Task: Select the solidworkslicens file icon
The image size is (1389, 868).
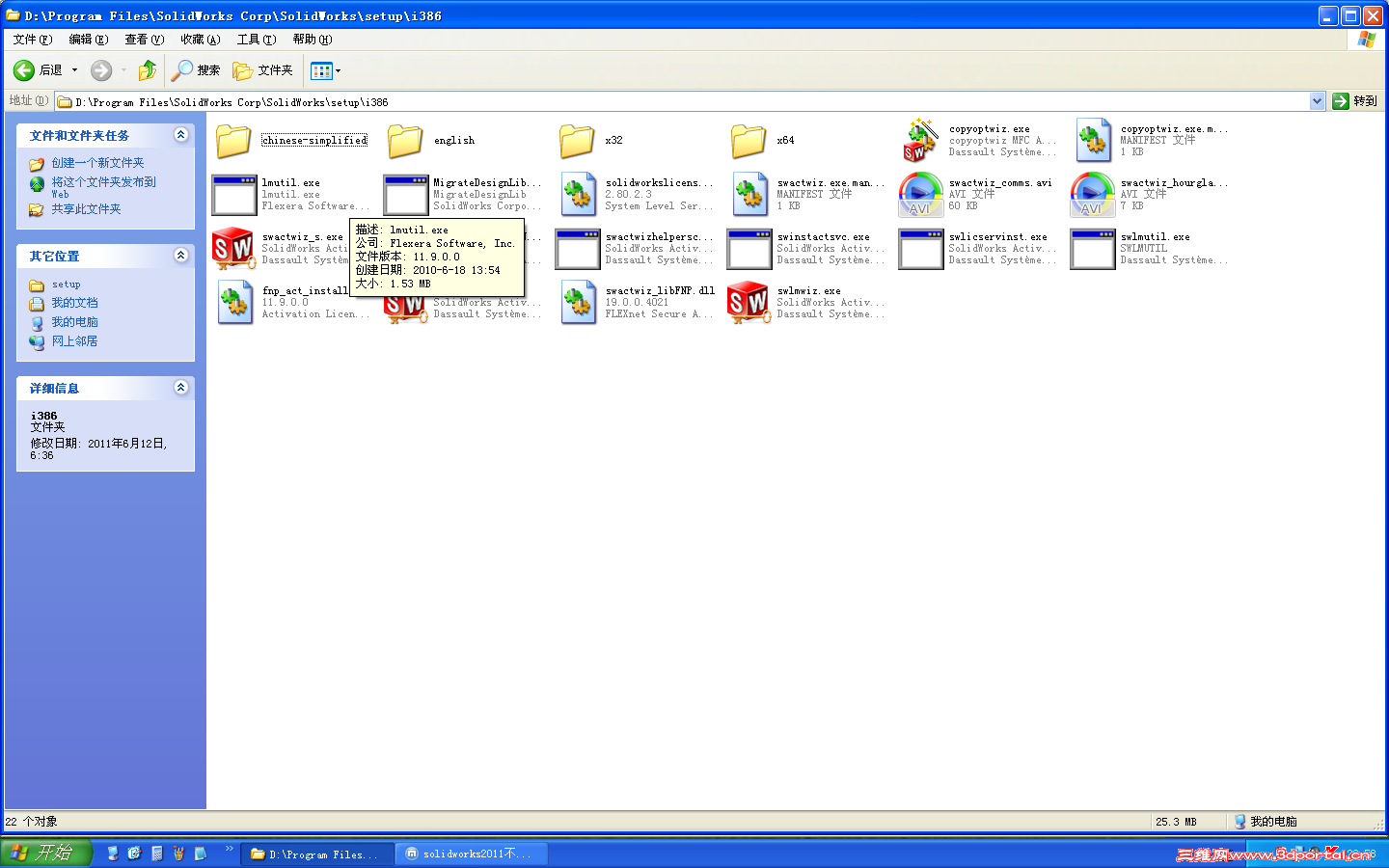Action: (x=577, y=195)
